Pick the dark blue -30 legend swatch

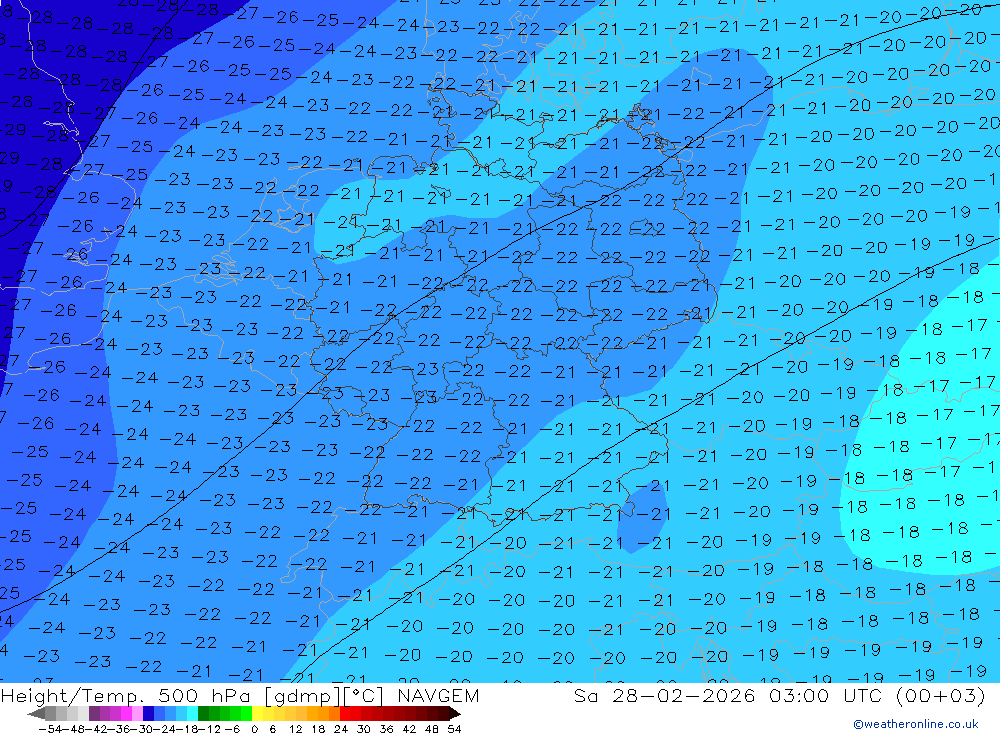[x=148, y=713]
